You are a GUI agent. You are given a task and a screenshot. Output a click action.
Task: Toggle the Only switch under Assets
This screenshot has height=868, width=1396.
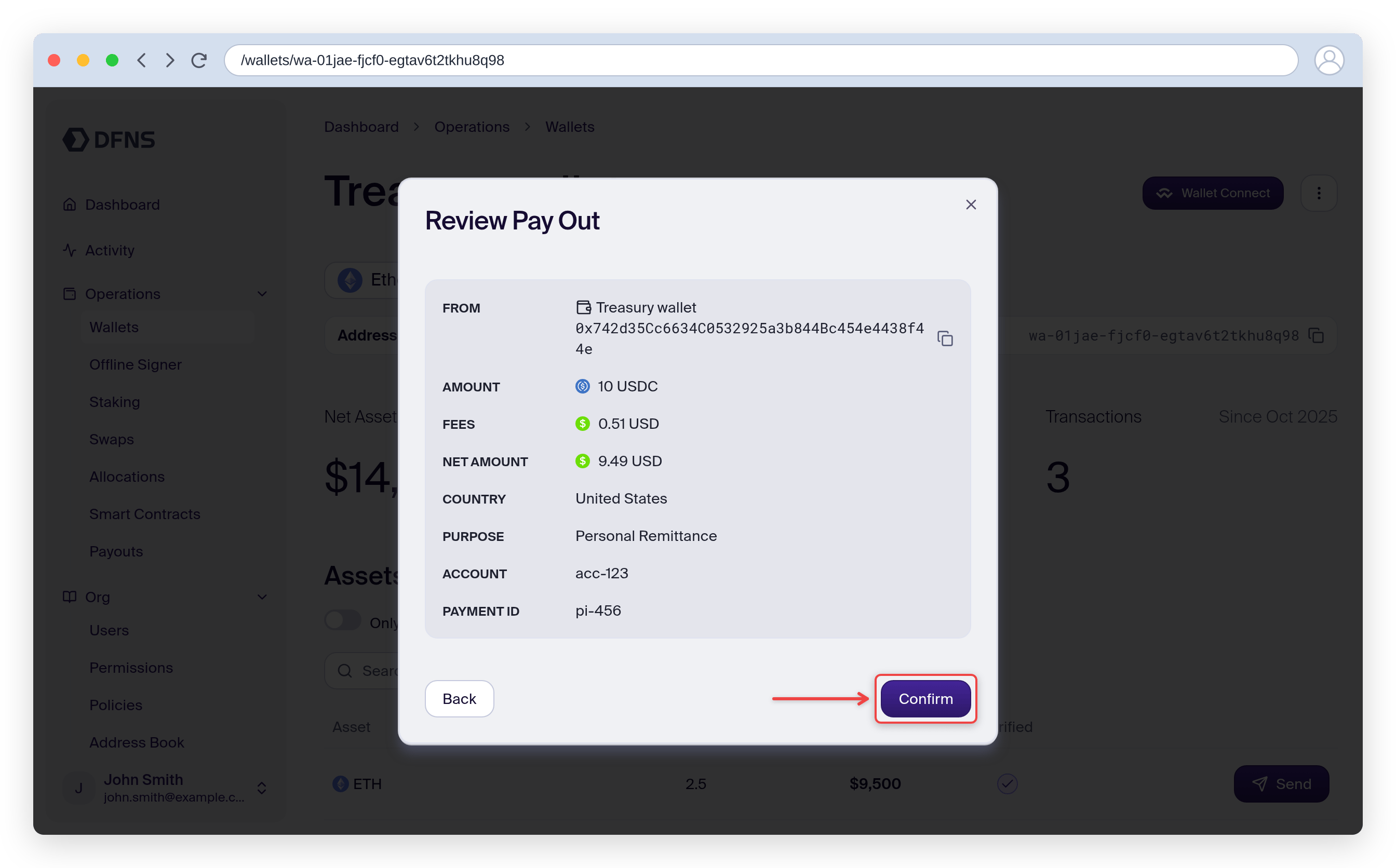343,620
